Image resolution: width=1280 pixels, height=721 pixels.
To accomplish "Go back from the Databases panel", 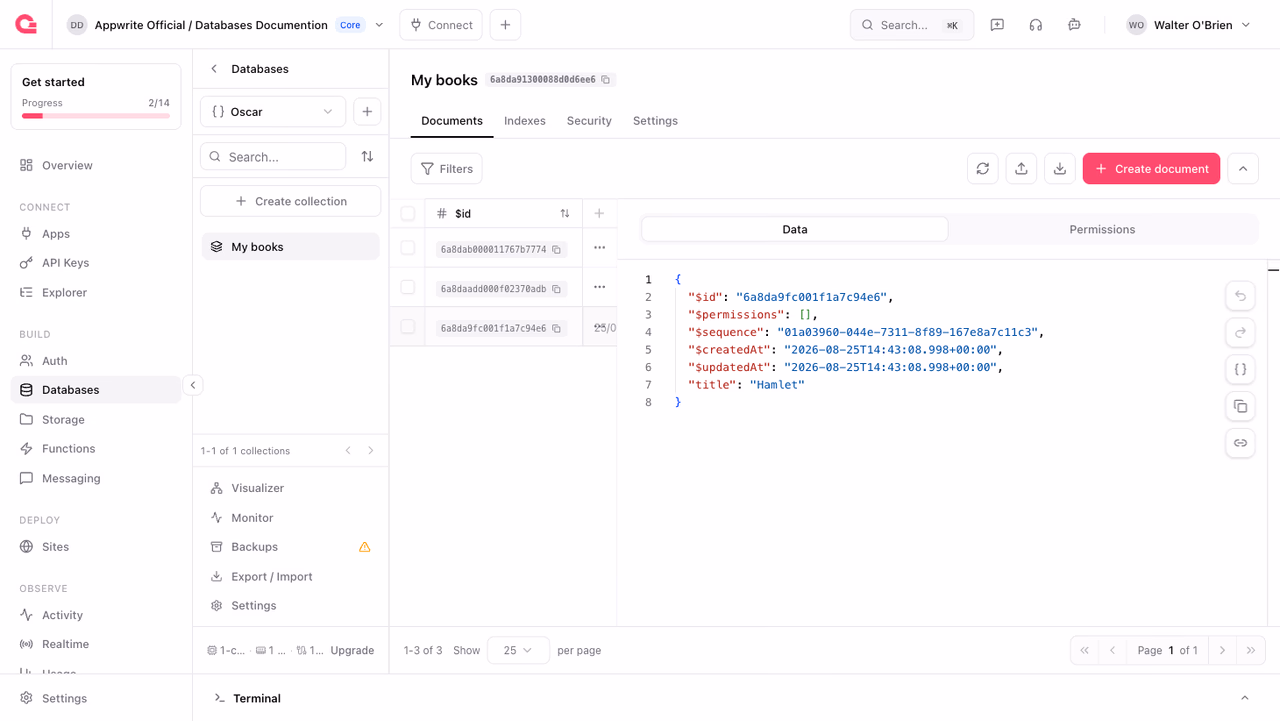I will (214, 69).
